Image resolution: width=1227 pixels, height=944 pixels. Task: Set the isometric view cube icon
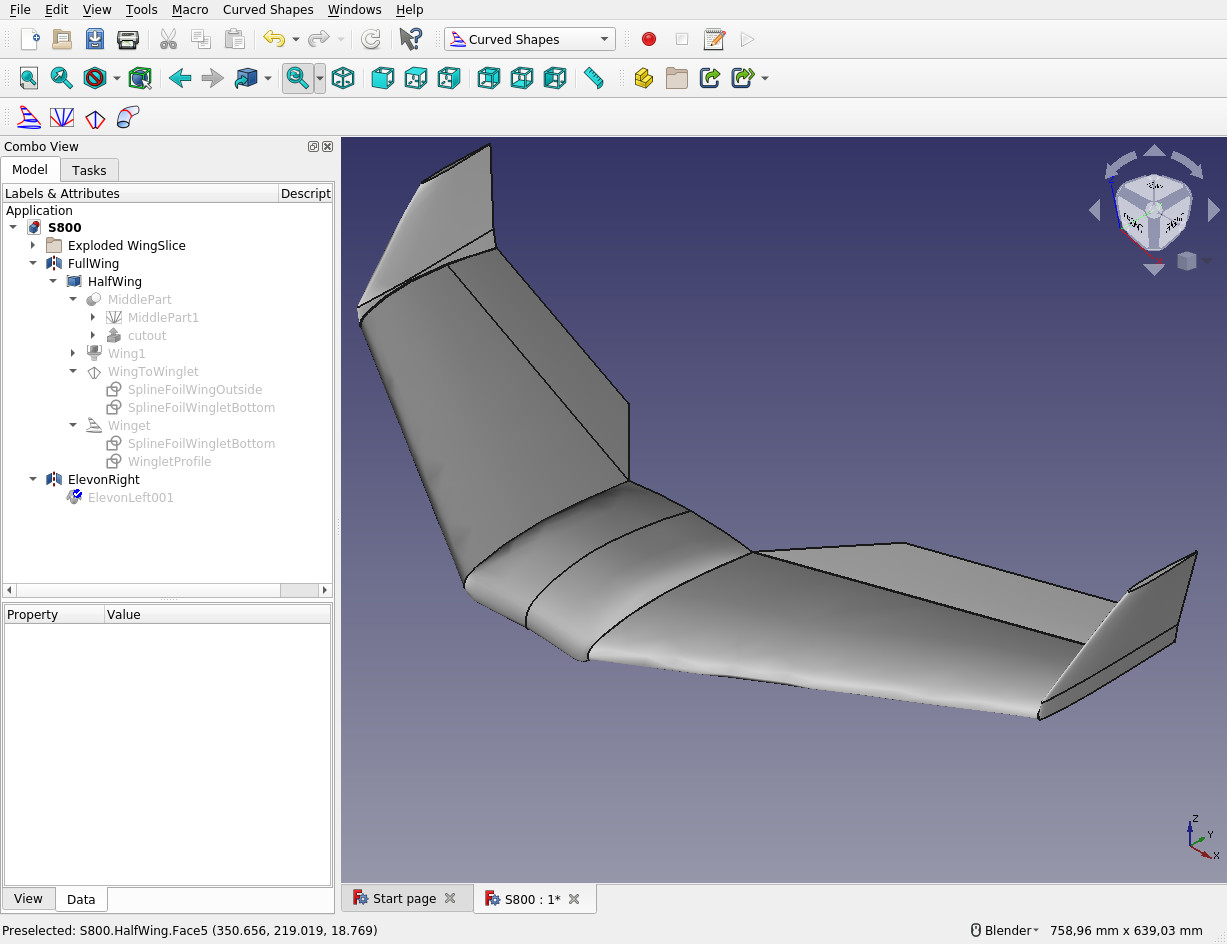(343, 78)
